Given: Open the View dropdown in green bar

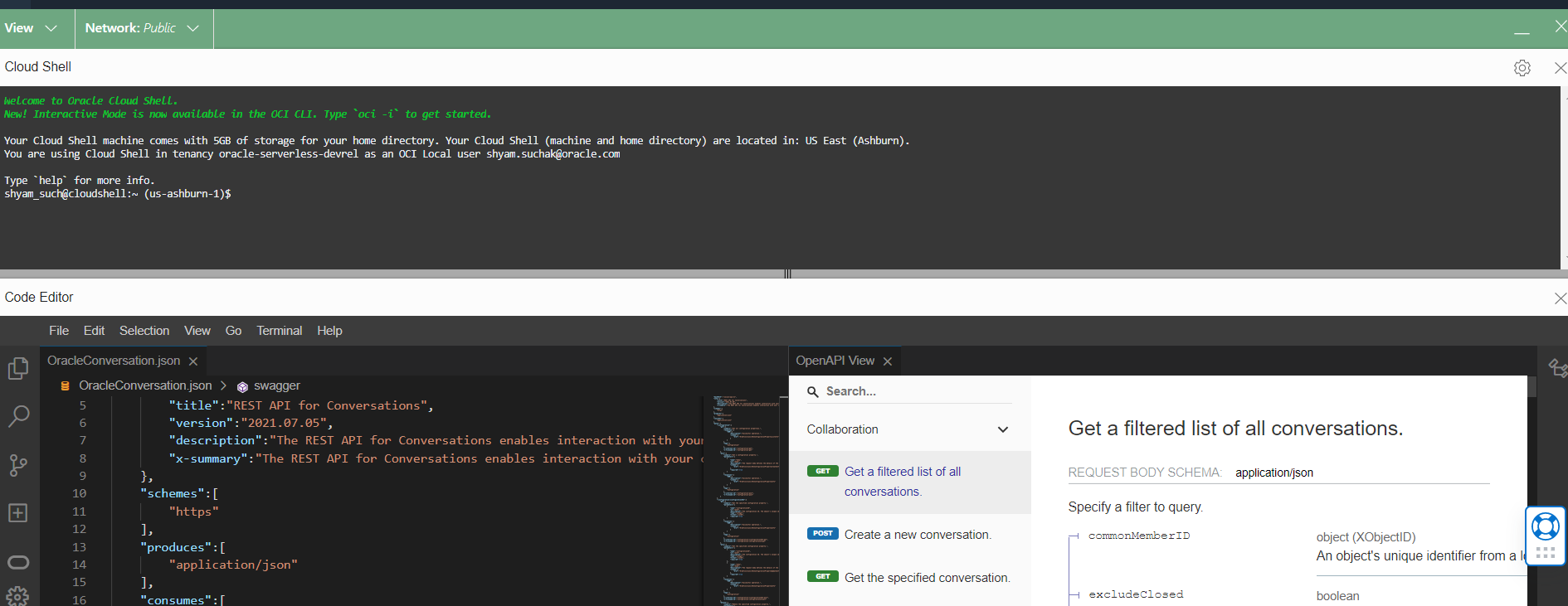Looking at the screenshot, I should (x=31, y=28).
